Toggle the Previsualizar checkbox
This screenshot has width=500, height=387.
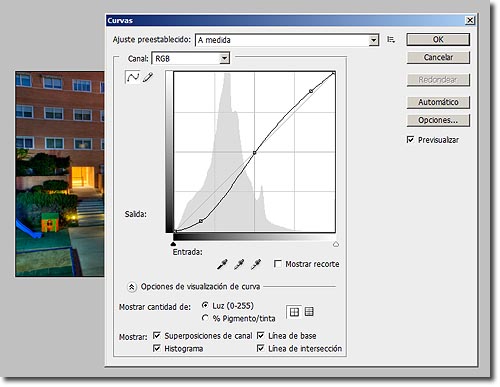pyautogui.click(x=410, y=139)
